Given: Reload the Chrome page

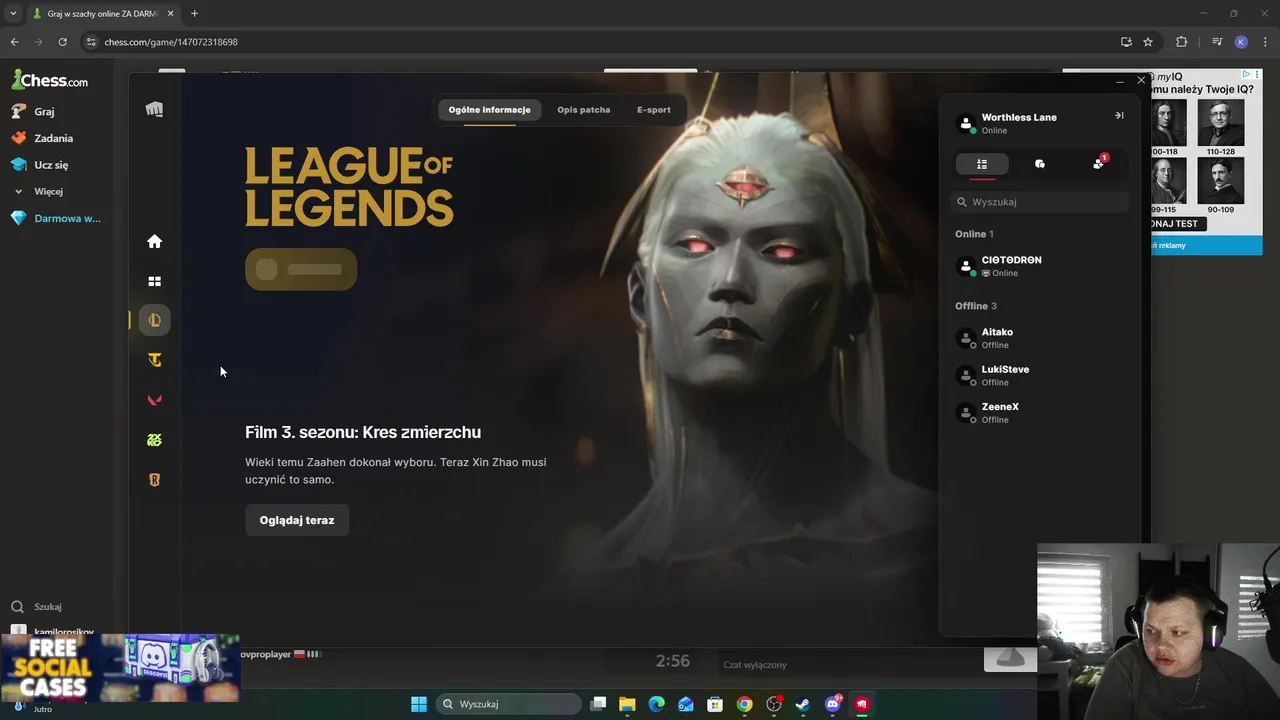Looking at the screenshot, I should tap(62, 42).
